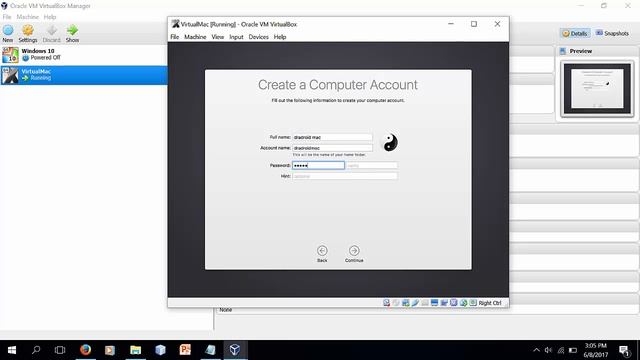Open the Windows Start menu
Screen dimensions: 640x360
[12, 350]
